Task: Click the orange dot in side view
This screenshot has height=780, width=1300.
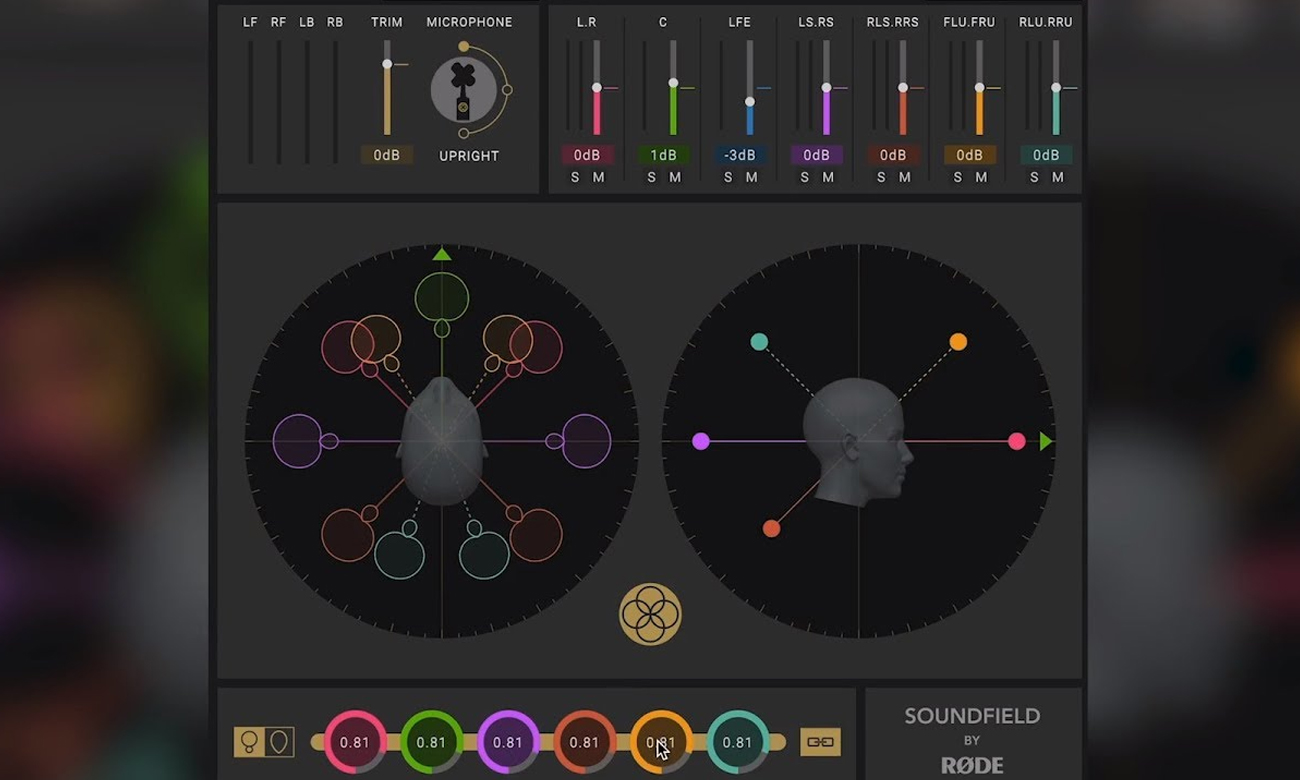Action: [x=958, y=342]
